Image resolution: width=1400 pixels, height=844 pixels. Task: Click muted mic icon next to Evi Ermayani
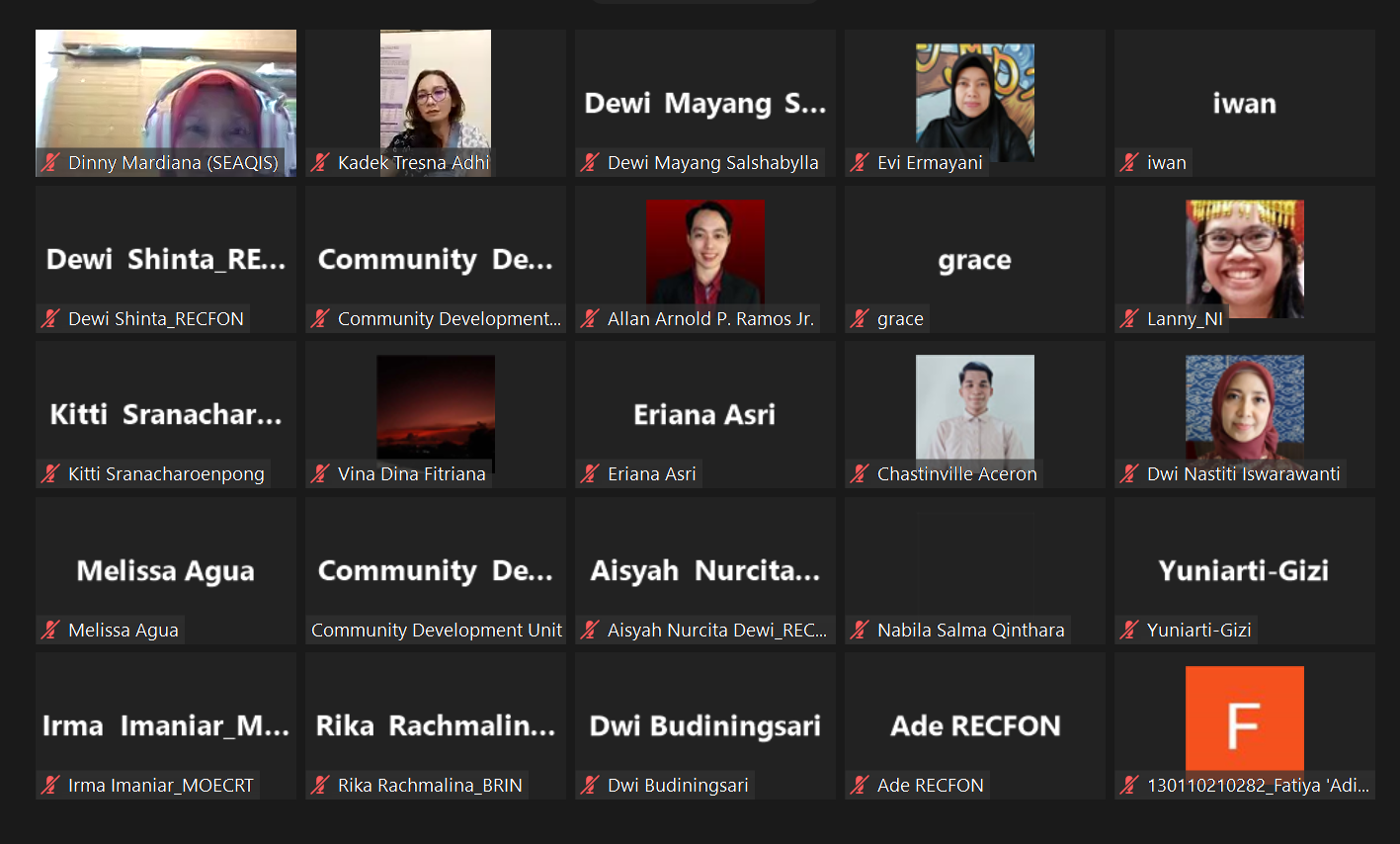(x=860, y=162)
